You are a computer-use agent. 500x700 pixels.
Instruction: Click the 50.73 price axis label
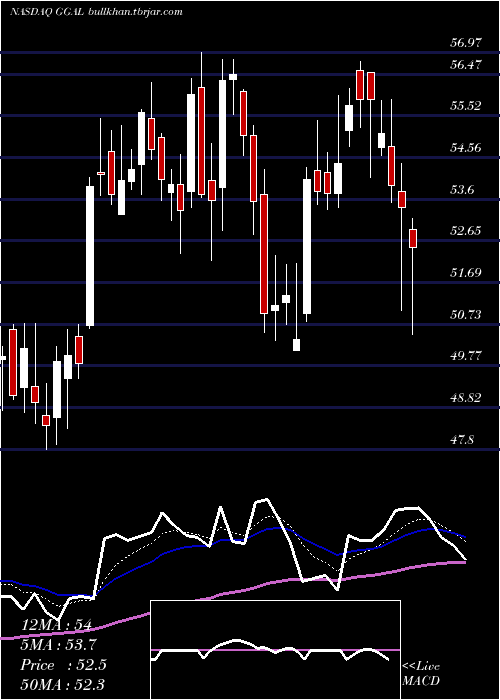[466, 315]
